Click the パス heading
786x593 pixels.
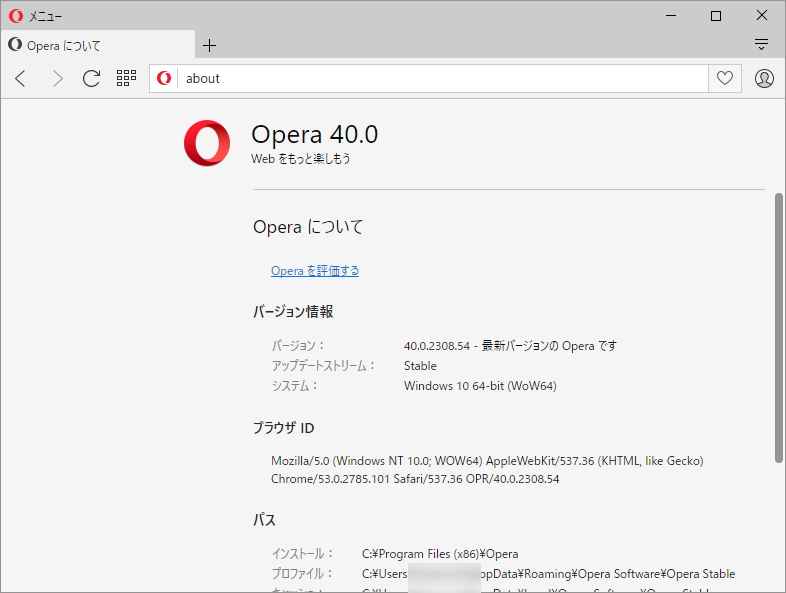pos(264,520)
